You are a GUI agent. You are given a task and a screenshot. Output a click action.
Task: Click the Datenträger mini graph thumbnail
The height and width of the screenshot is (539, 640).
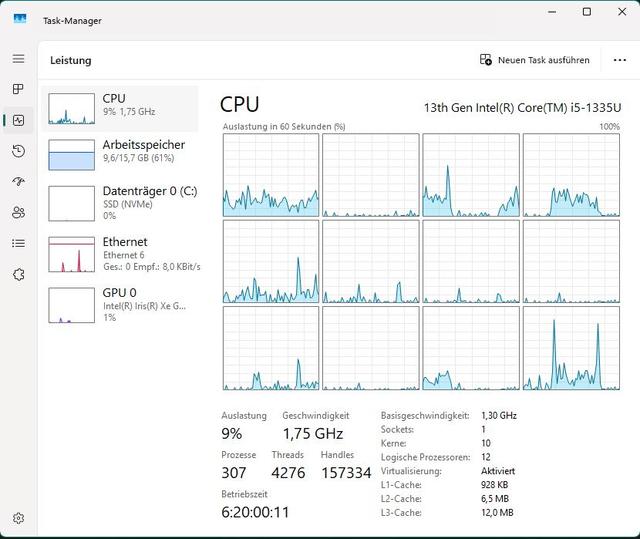[71, 204]
